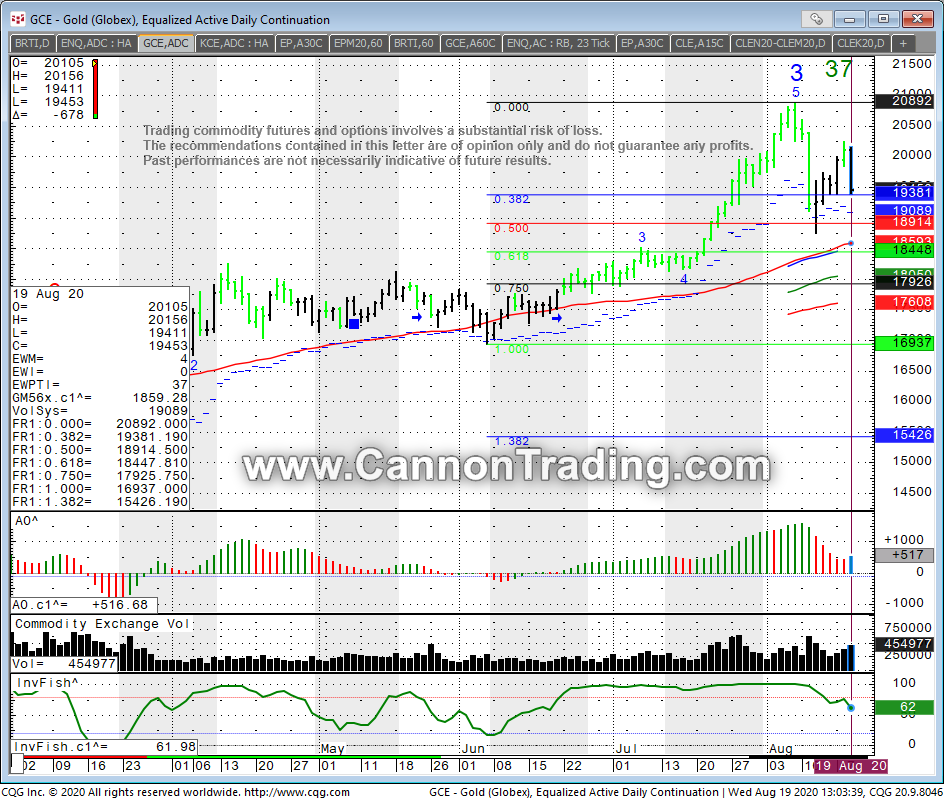This screenshot has height=800, width=944.
Task: Click the 19 Aug 20 date marker
Action: pos(850,765)
